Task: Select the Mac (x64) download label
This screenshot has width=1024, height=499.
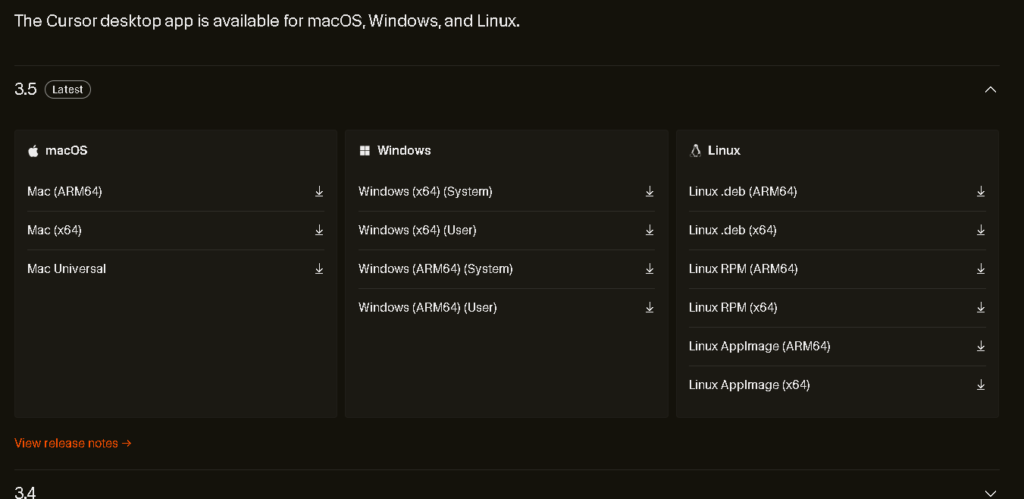Action: (x=54, y=230)
